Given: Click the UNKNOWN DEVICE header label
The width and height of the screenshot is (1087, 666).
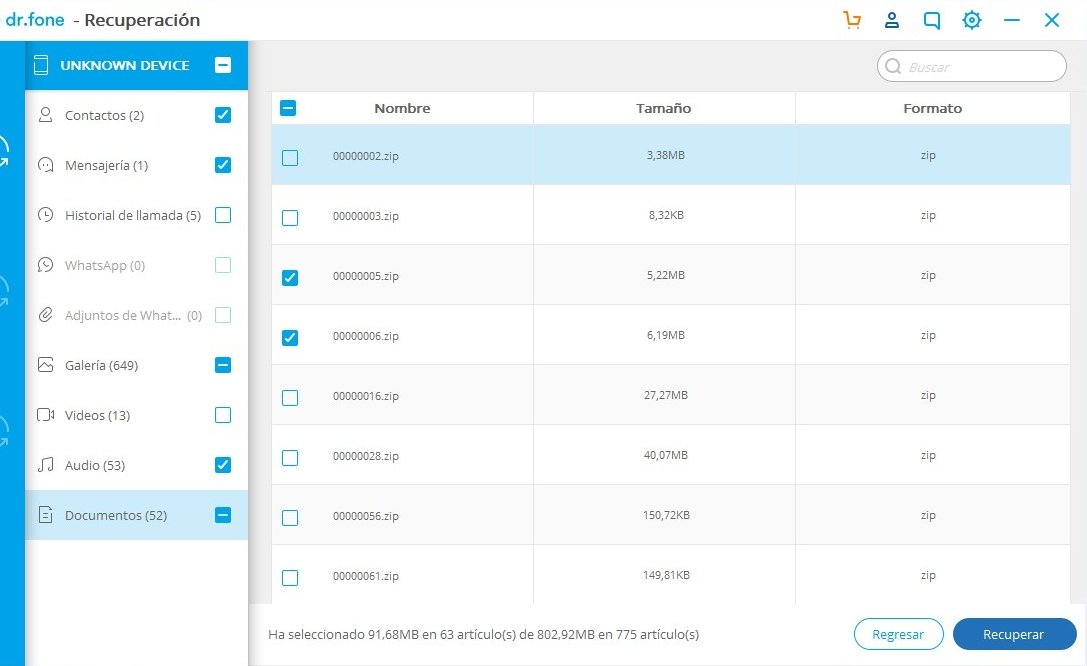Looking at the screenshot, I should [125, 65].
